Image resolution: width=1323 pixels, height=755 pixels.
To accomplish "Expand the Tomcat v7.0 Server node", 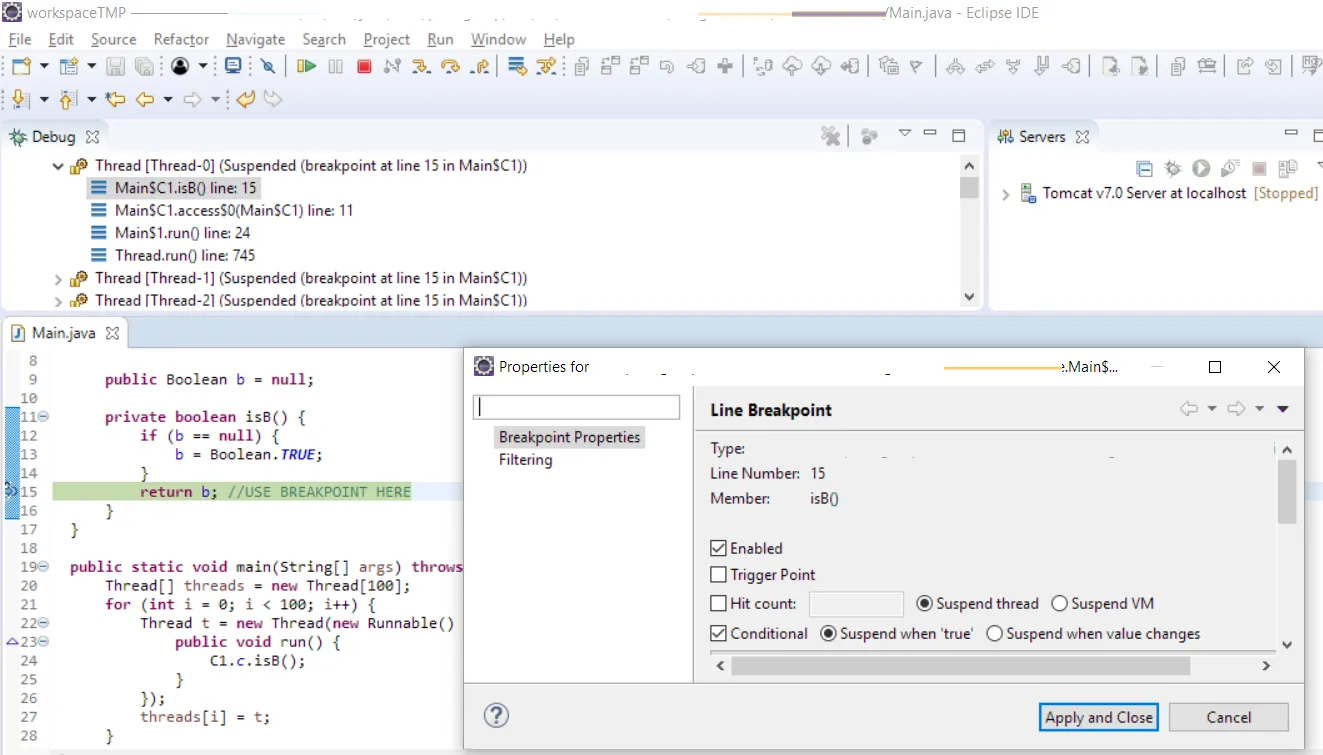I will [x=1005, y=194].
